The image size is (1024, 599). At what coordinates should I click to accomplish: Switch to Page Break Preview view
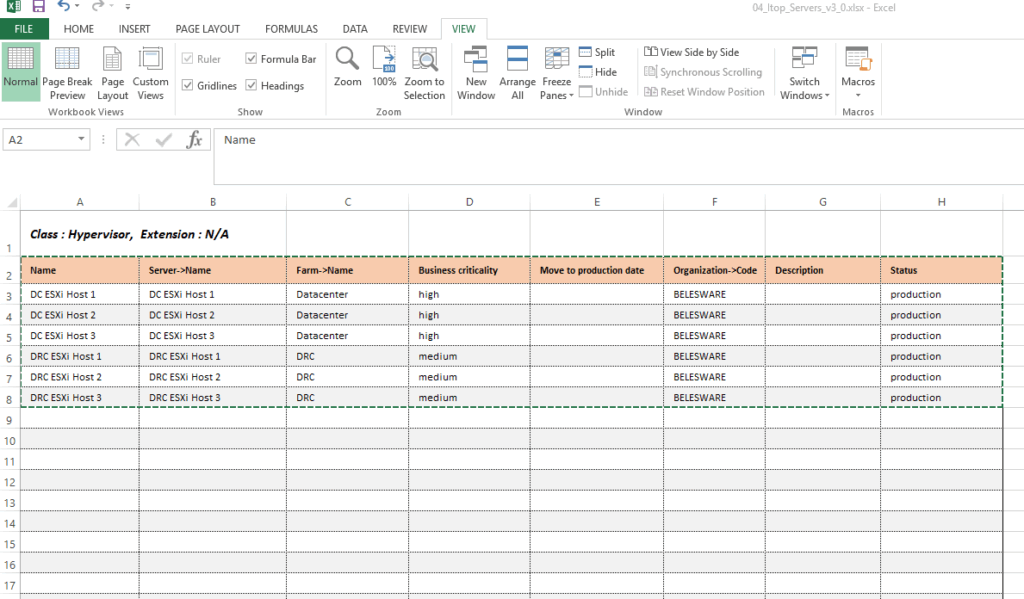(67, 73)
